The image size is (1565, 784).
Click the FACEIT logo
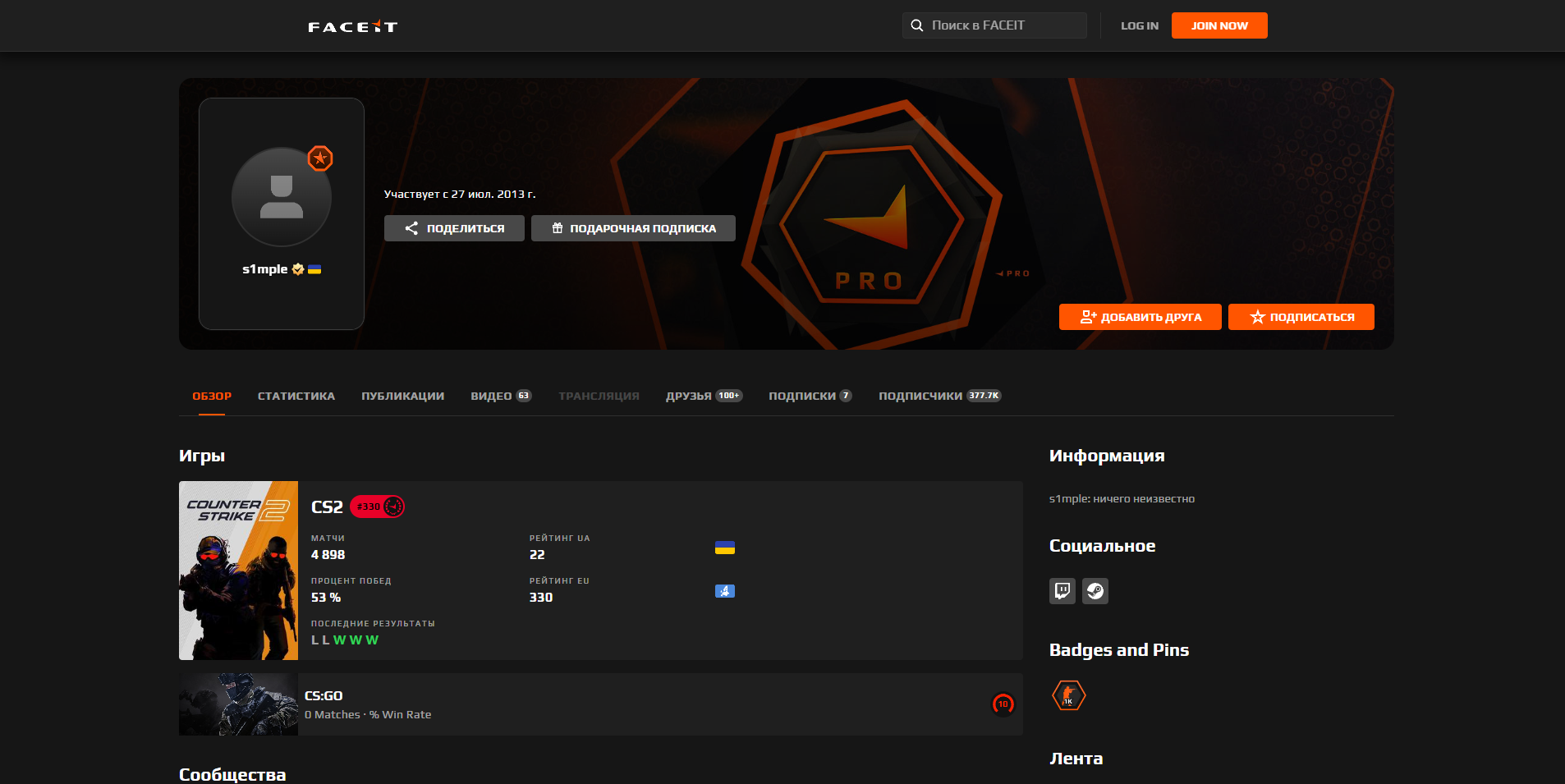point(353,26)
